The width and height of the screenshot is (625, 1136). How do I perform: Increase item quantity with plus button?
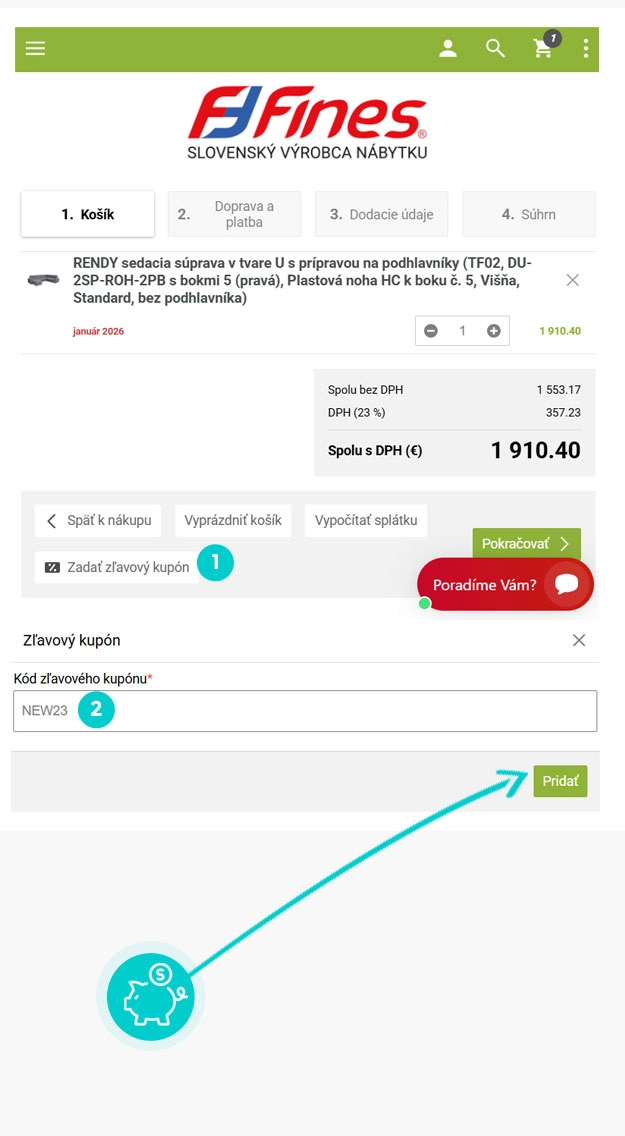(494, 331)
